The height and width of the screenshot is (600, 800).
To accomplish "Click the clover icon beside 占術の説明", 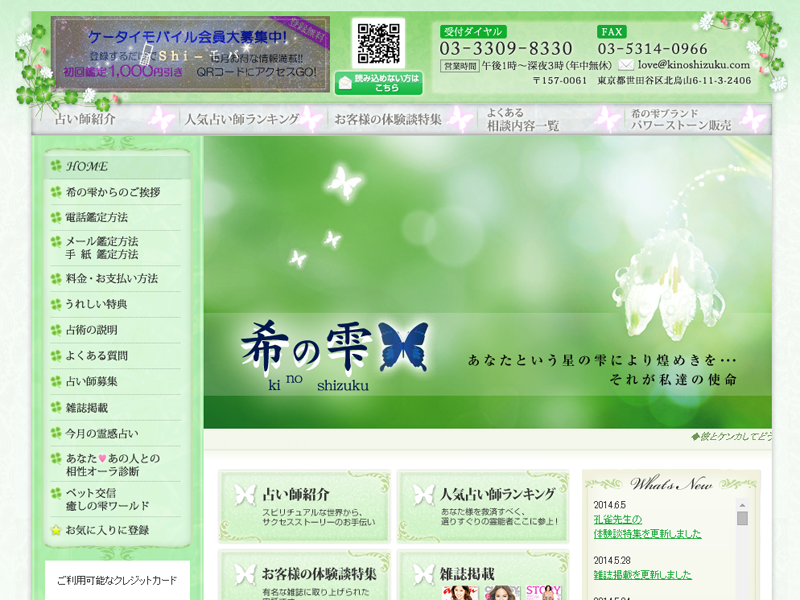I will (x=56, y=330).
